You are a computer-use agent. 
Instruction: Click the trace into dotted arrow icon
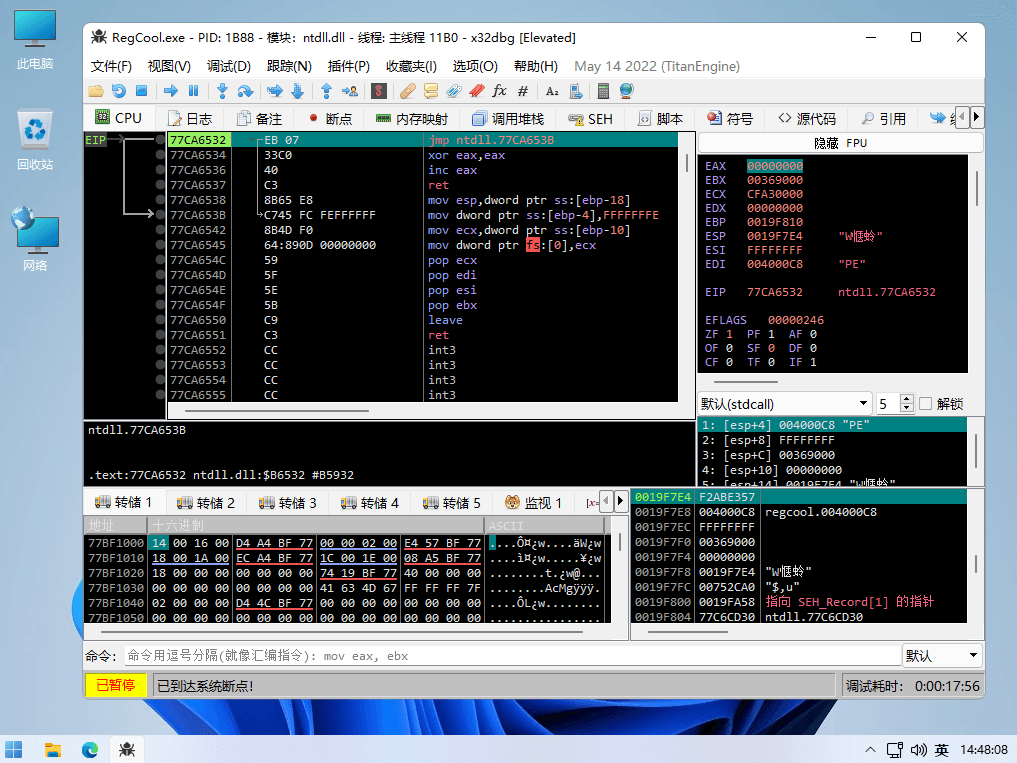tap(274, 91)
